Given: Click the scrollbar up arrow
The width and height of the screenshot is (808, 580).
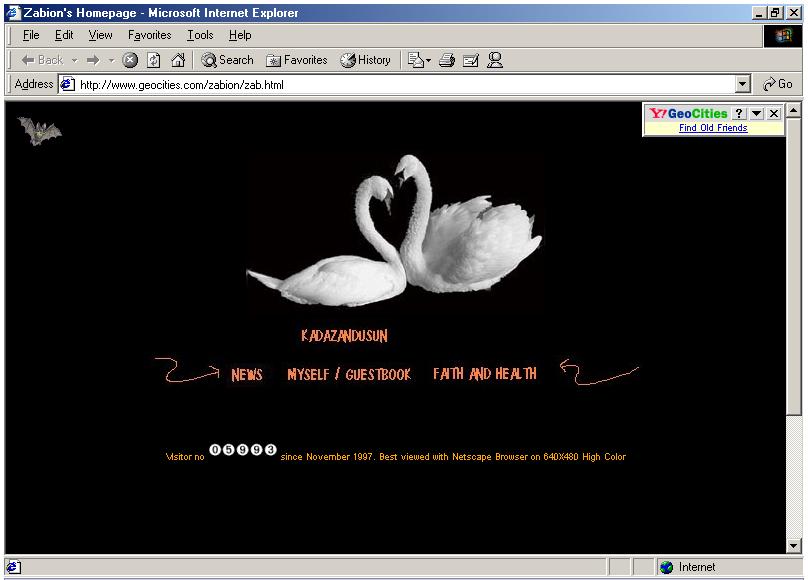Looking at the screenshot, I should point(794,110).
